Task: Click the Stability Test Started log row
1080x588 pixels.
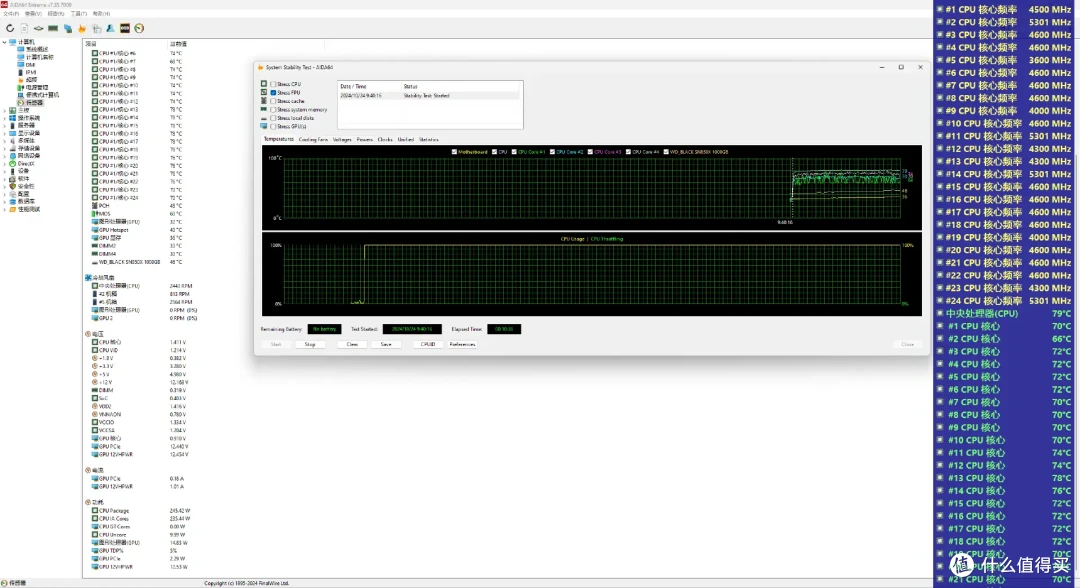Action: 428,96
